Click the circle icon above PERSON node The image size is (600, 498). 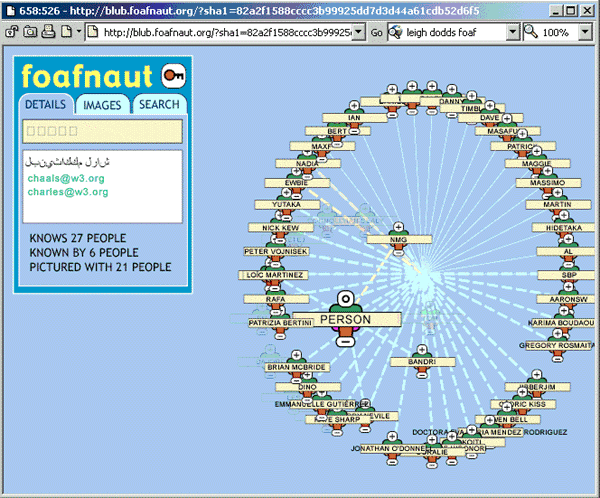[345, 299]
